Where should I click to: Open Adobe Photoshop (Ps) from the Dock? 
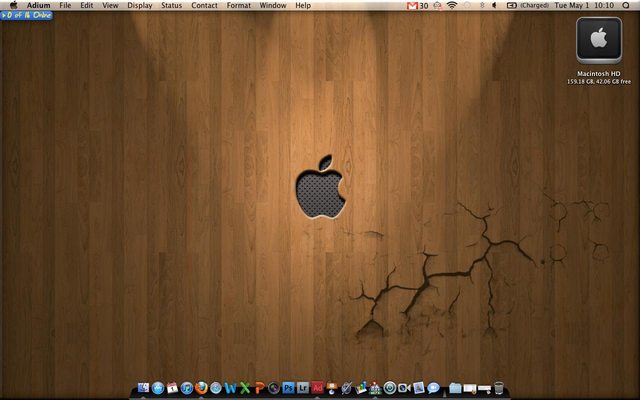289,387
